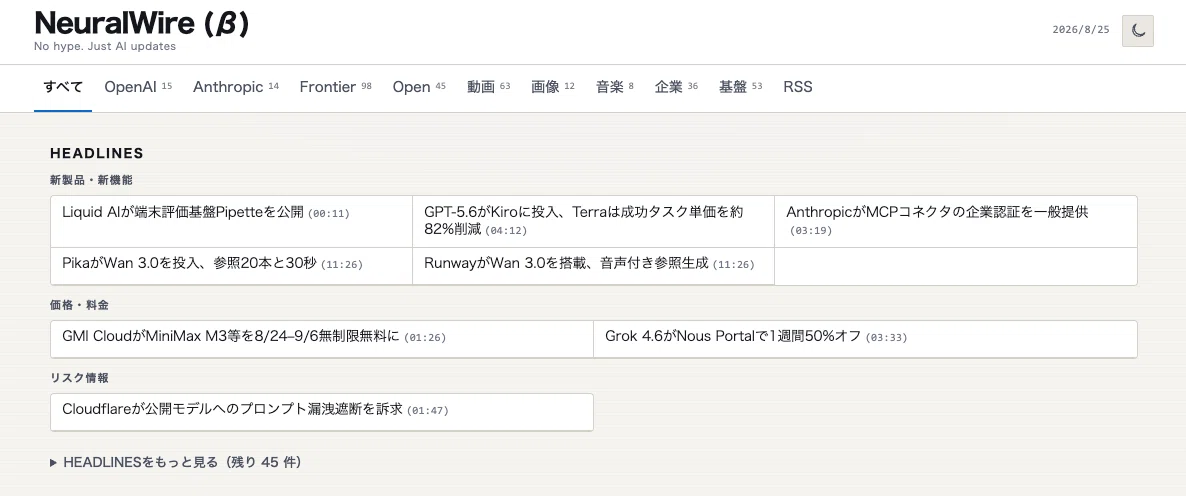Open the RSS link
Screen dimensions: 1186x496
coord(798,87)
